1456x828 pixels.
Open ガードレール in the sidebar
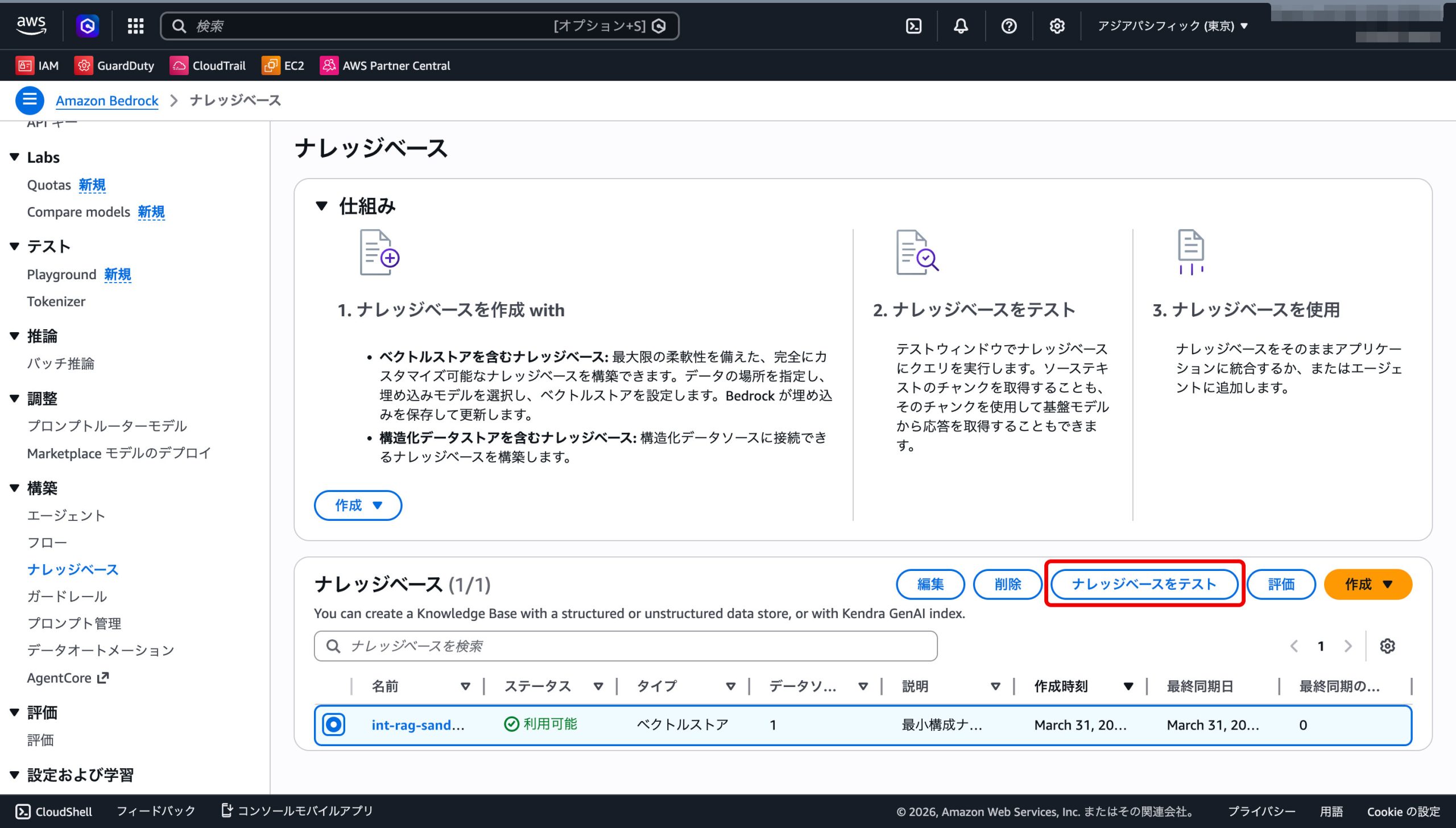tap(67, 597)
